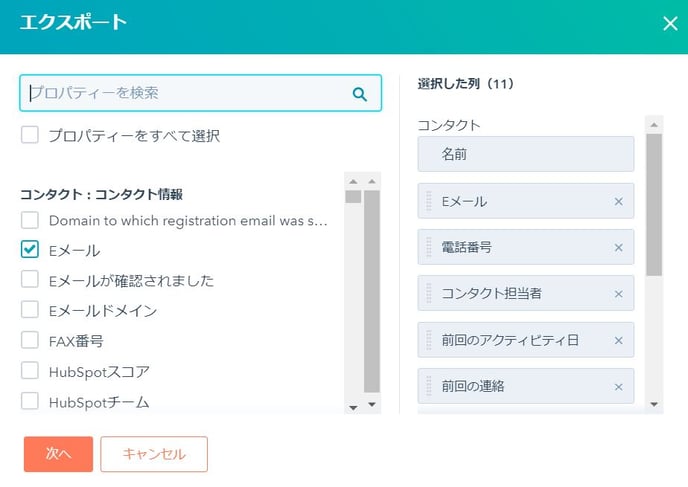688x487 pixels.
Task: Check Domain to which registration email checkbox
Action: (x=30, y=220)
